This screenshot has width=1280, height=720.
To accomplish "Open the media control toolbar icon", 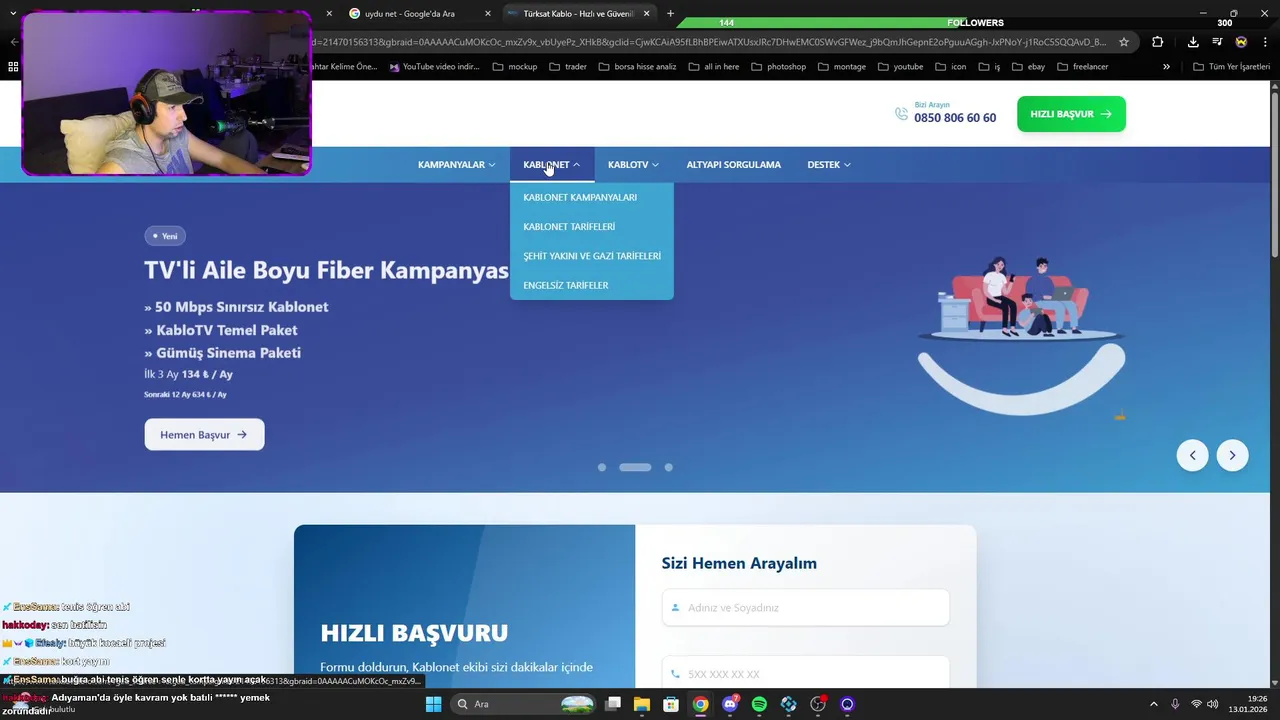I will (1217, 42).
